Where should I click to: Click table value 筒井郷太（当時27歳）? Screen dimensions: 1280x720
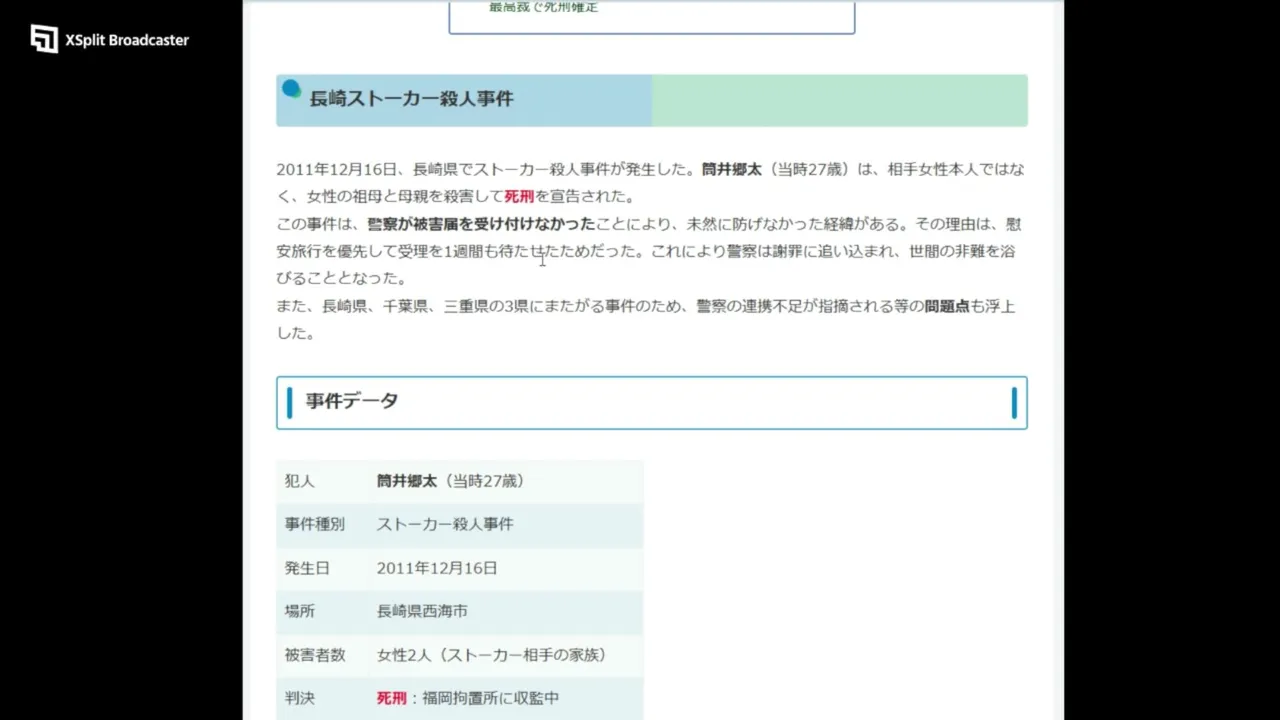451,481
